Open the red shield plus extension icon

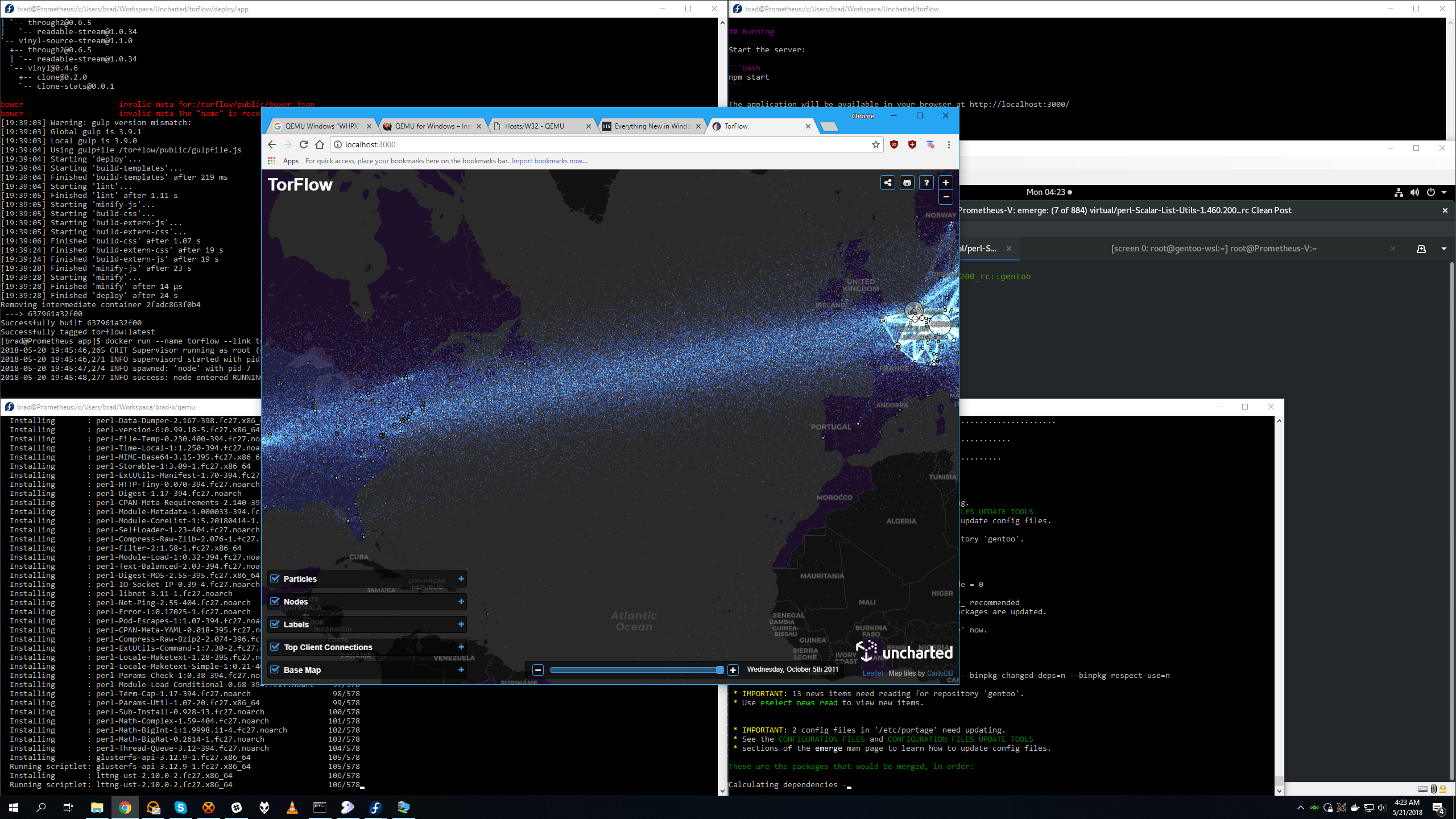pyautogui.click(x=912, y=144)
